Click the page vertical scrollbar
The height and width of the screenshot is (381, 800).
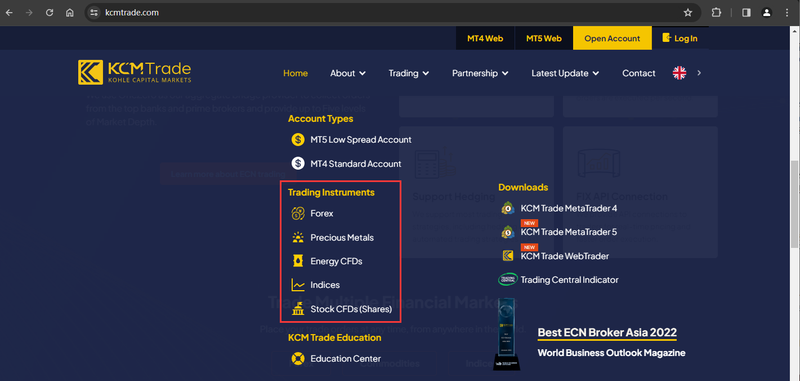tap(795, 204)
